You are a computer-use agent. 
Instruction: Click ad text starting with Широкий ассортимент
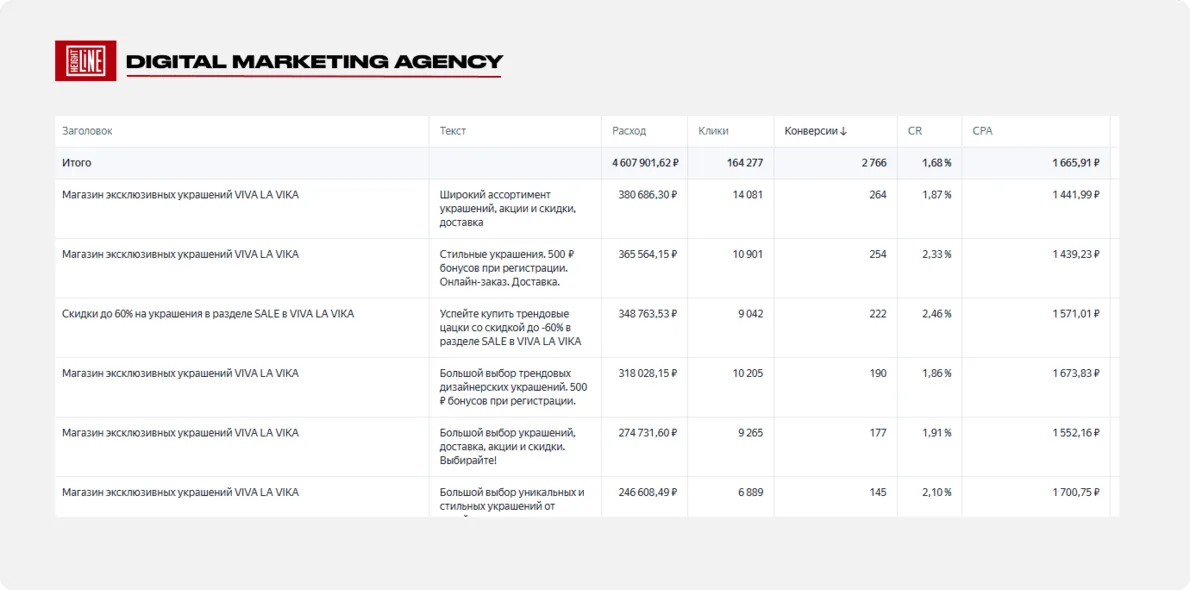508,209
